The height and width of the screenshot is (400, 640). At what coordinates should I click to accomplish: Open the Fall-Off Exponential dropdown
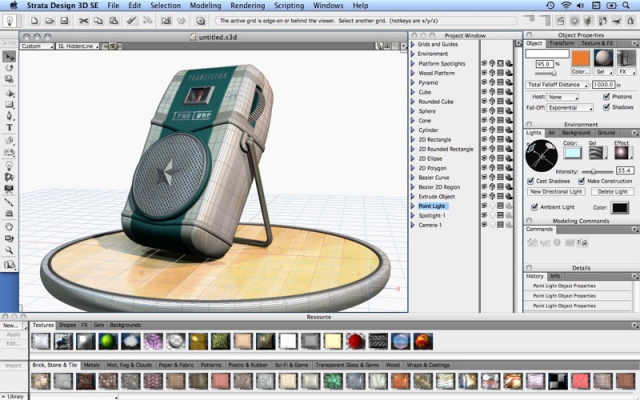coord(570,108)
